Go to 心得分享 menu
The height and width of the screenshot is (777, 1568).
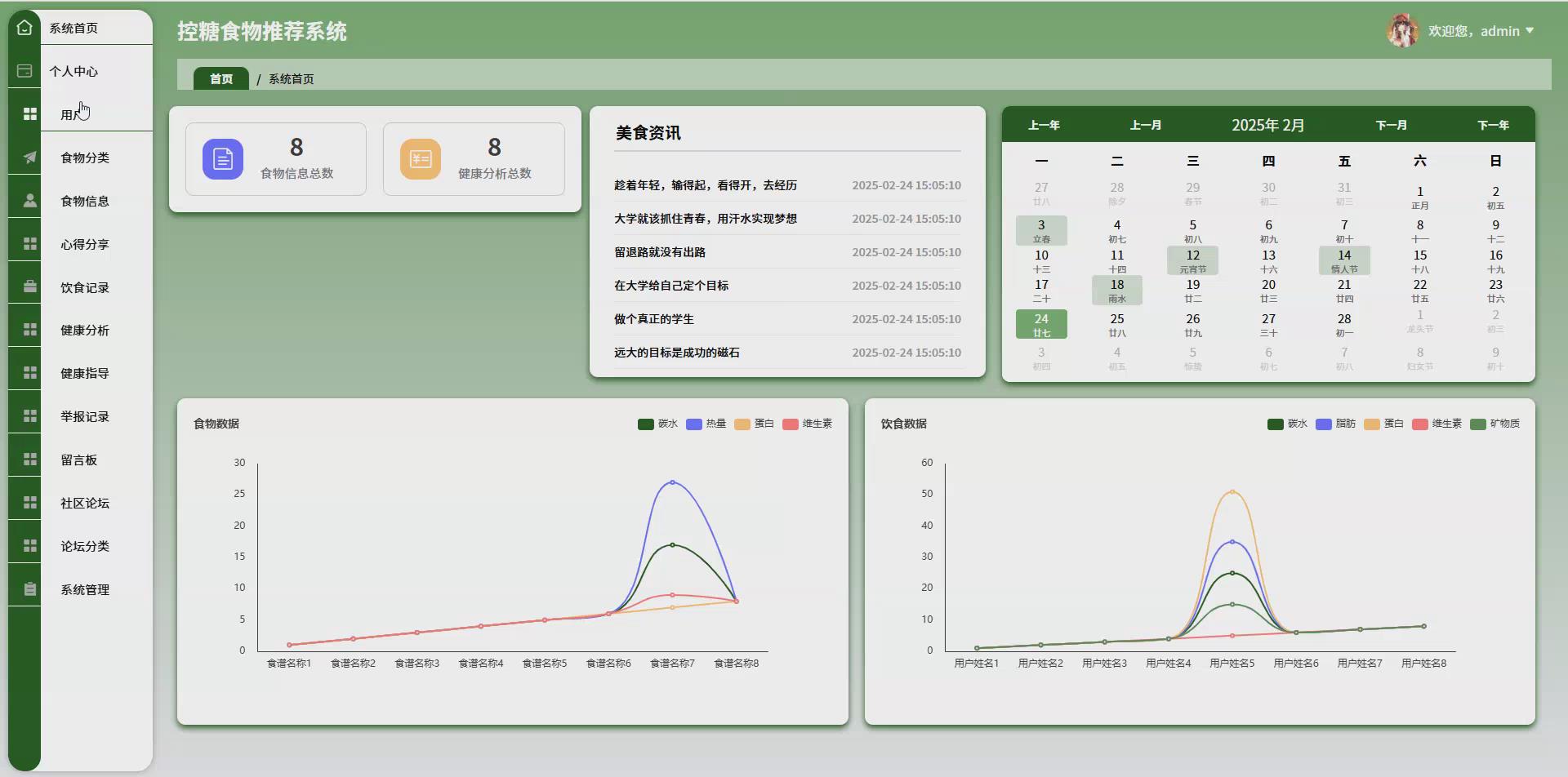pyautogui.click(x=85, y=244)
